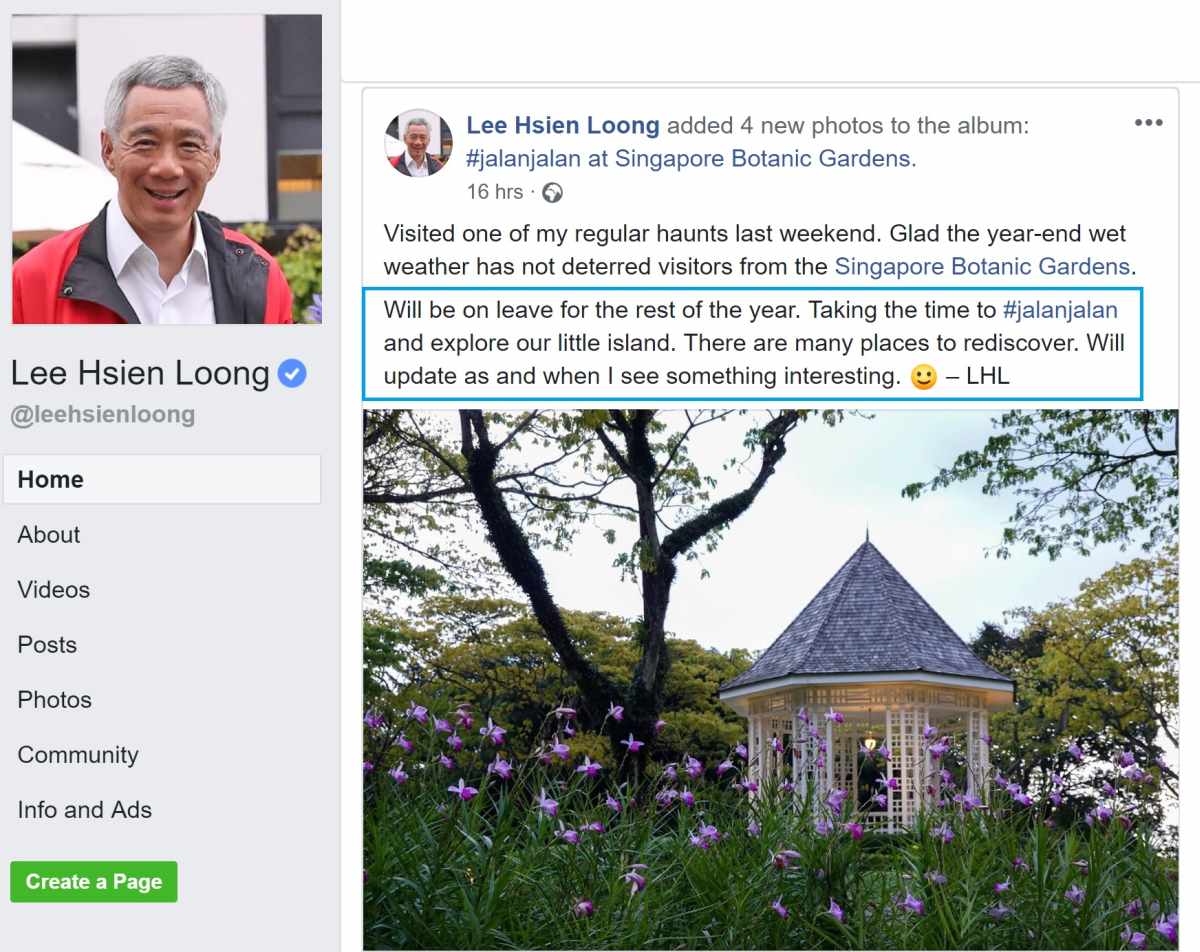
Task: Open the #jalanjalan album title link
Action: [691, 158]
